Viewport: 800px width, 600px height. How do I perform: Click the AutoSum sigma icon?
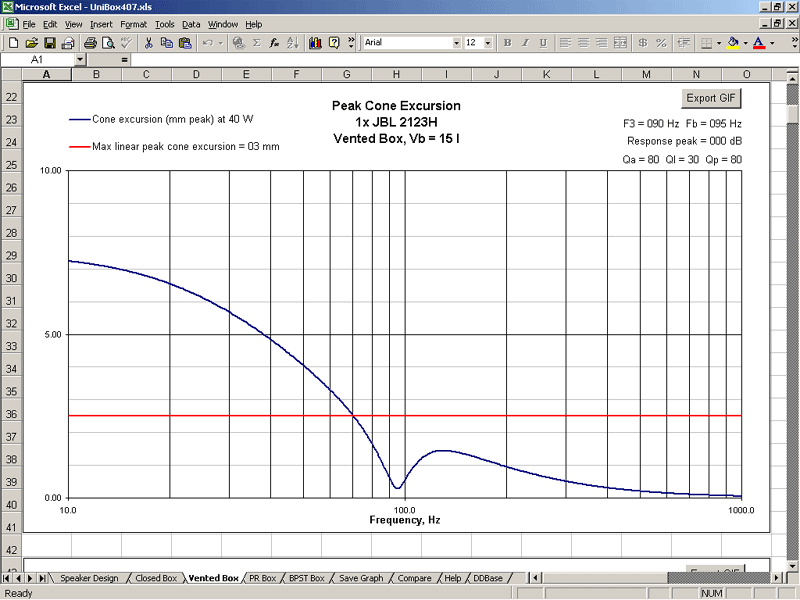257,43
